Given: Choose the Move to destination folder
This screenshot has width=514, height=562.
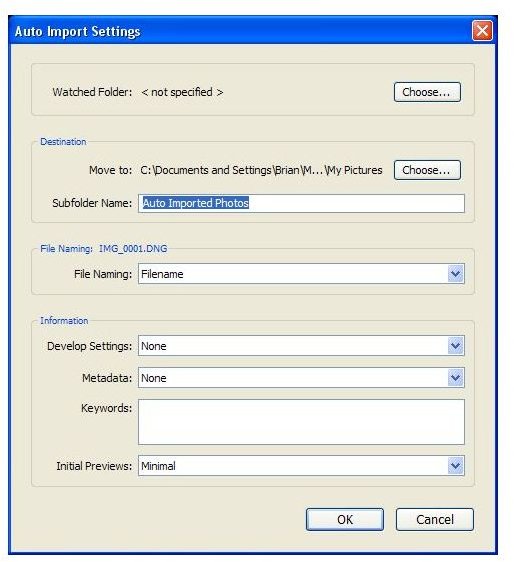Looking at the screenshot, I should [427, 170].
